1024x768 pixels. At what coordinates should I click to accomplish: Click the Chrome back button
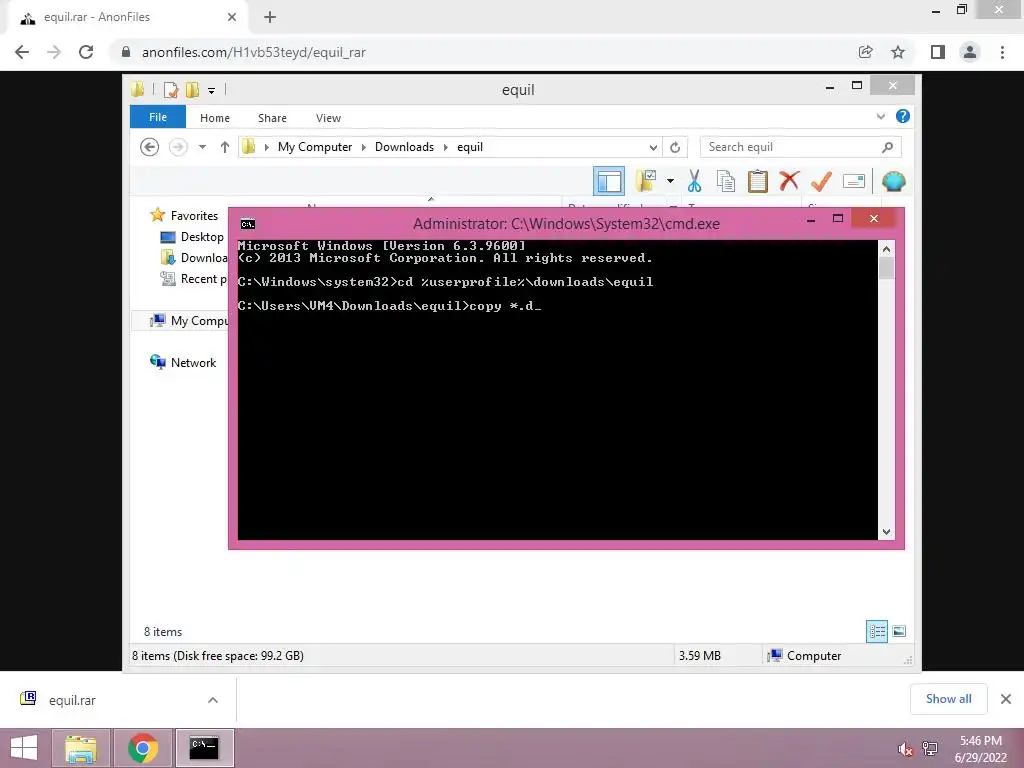tap(22, 52)
